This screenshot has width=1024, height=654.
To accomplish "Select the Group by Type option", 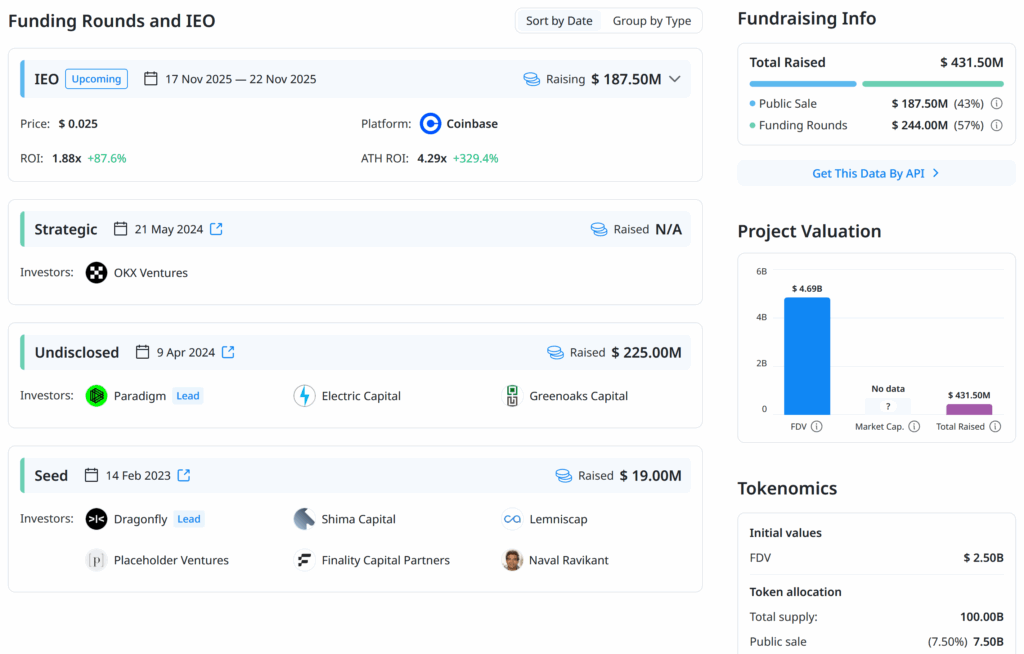I will click(652, 20).
